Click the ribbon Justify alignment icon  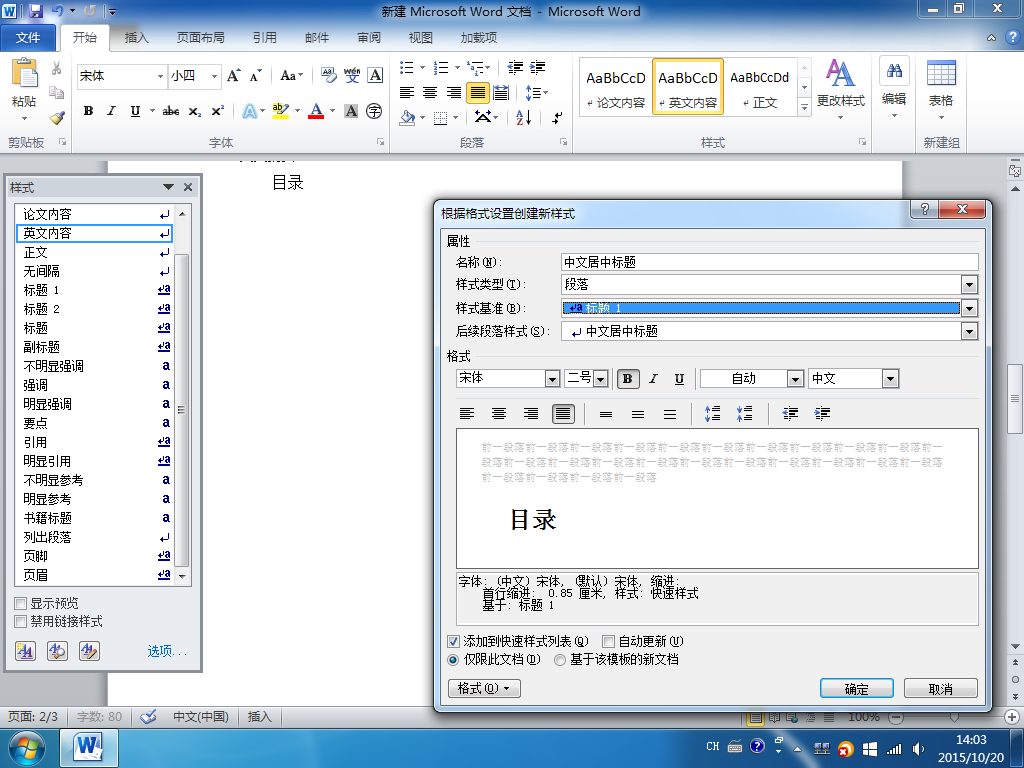[x=477, y=93]
